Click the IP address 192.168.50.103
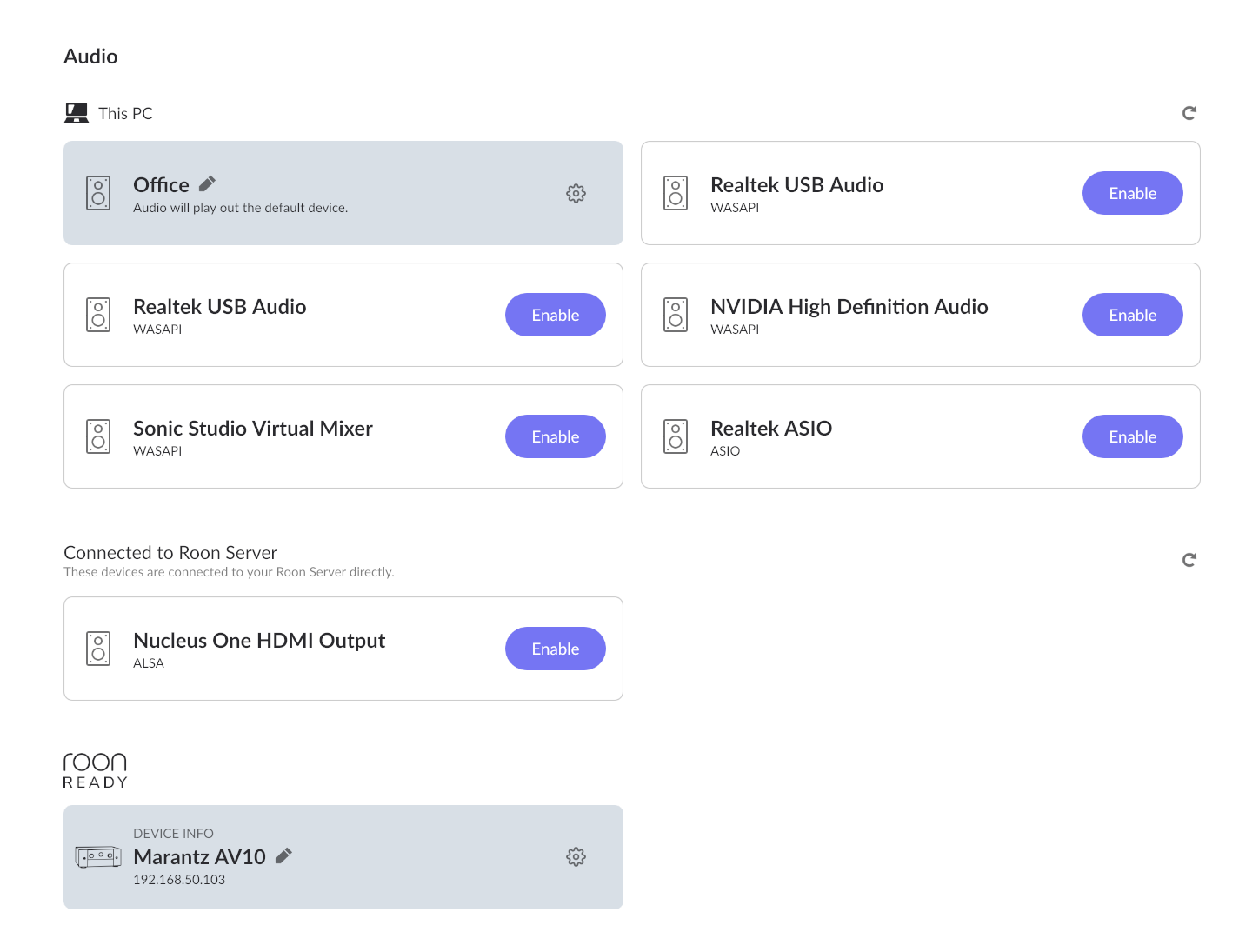 tap(179, 880)
